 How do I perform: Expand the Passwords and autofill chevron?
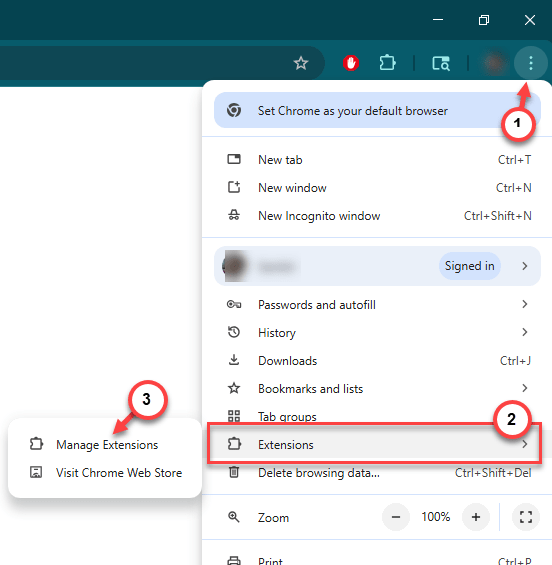click(x=525, y=304)
